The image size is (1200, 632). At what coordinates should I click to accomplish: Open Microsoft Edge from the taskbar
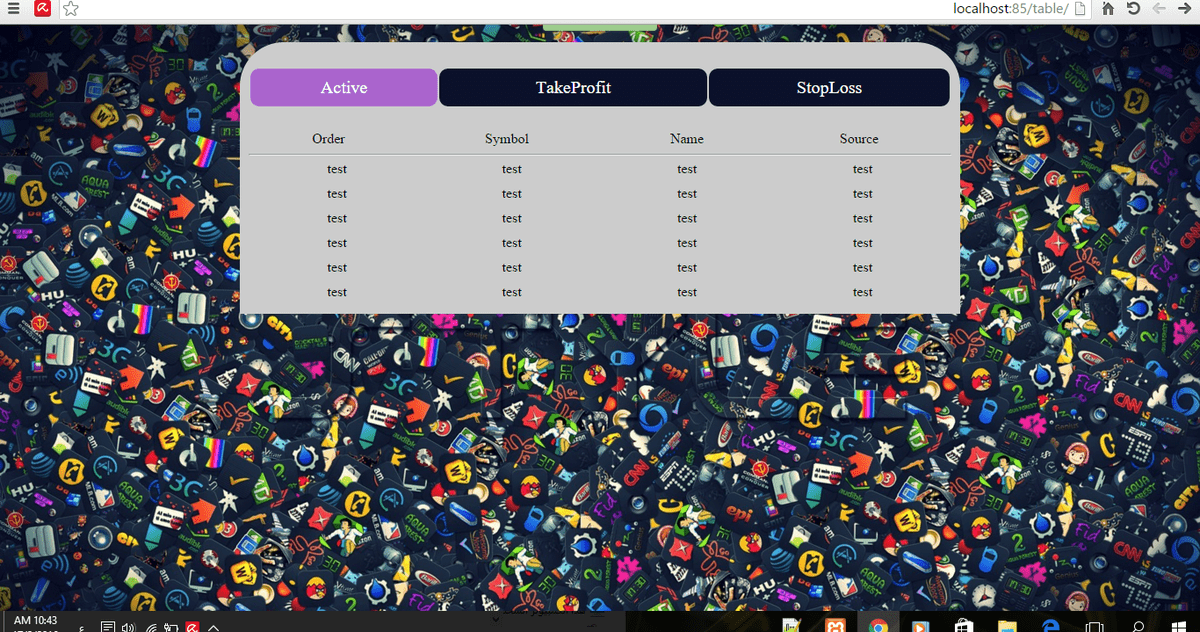[x=1050, y=626]
